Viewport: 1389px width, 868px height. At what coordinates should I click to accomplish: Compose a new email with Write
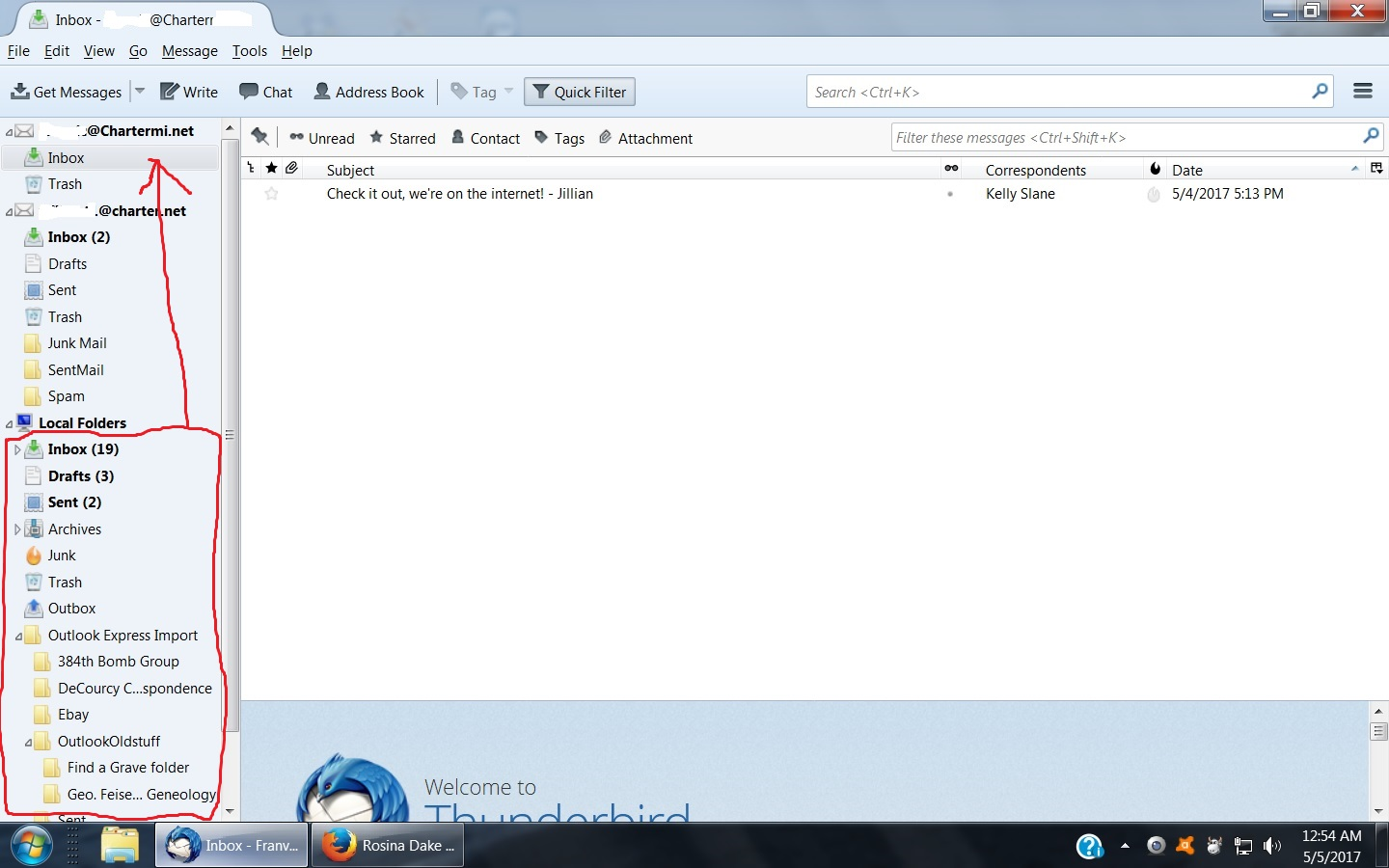pyautogui.click(x=189, y=92)
